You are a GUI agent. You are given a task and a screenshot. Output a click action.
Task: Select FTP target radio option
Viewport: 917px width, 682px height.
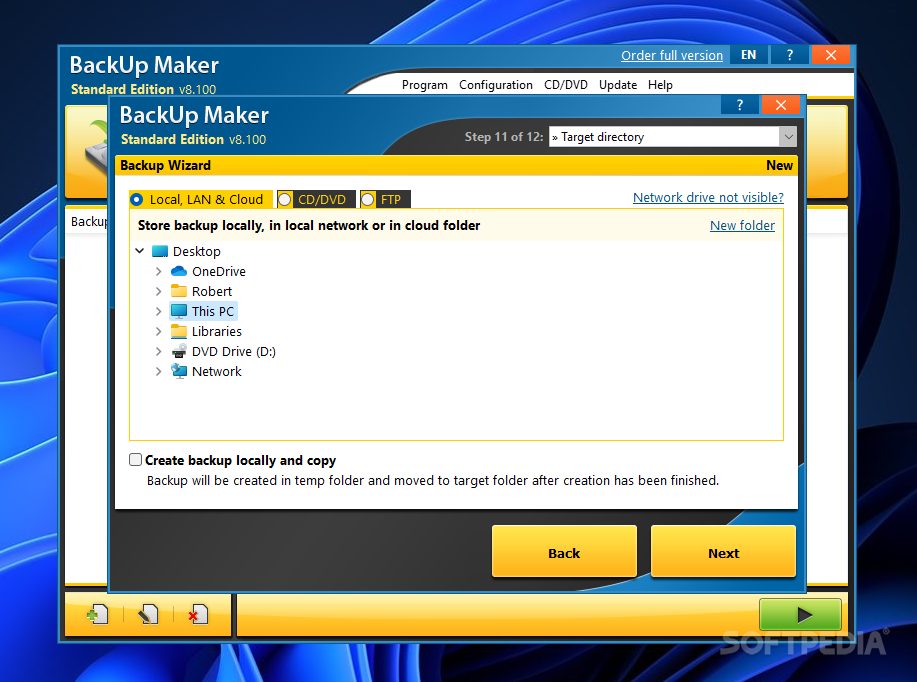coord(368,199)
